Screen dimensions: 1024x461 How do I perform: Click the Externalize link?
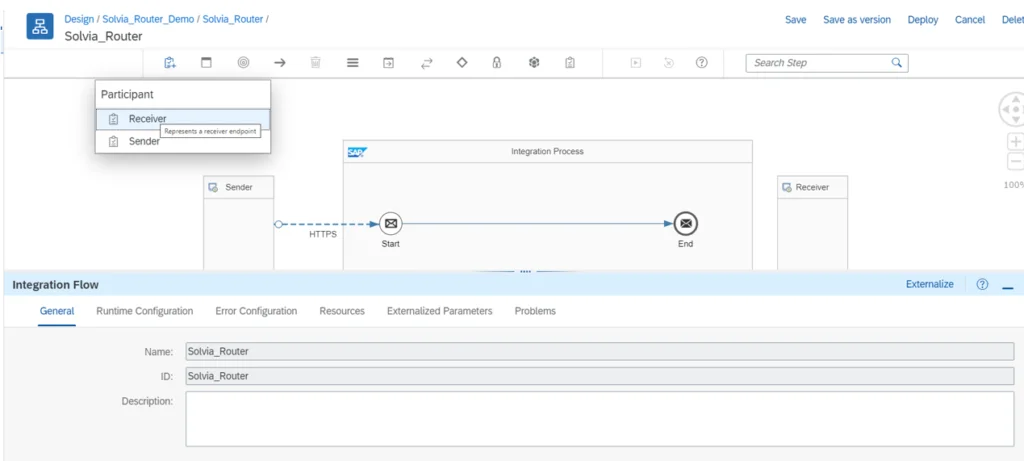(x=929, y=285)
